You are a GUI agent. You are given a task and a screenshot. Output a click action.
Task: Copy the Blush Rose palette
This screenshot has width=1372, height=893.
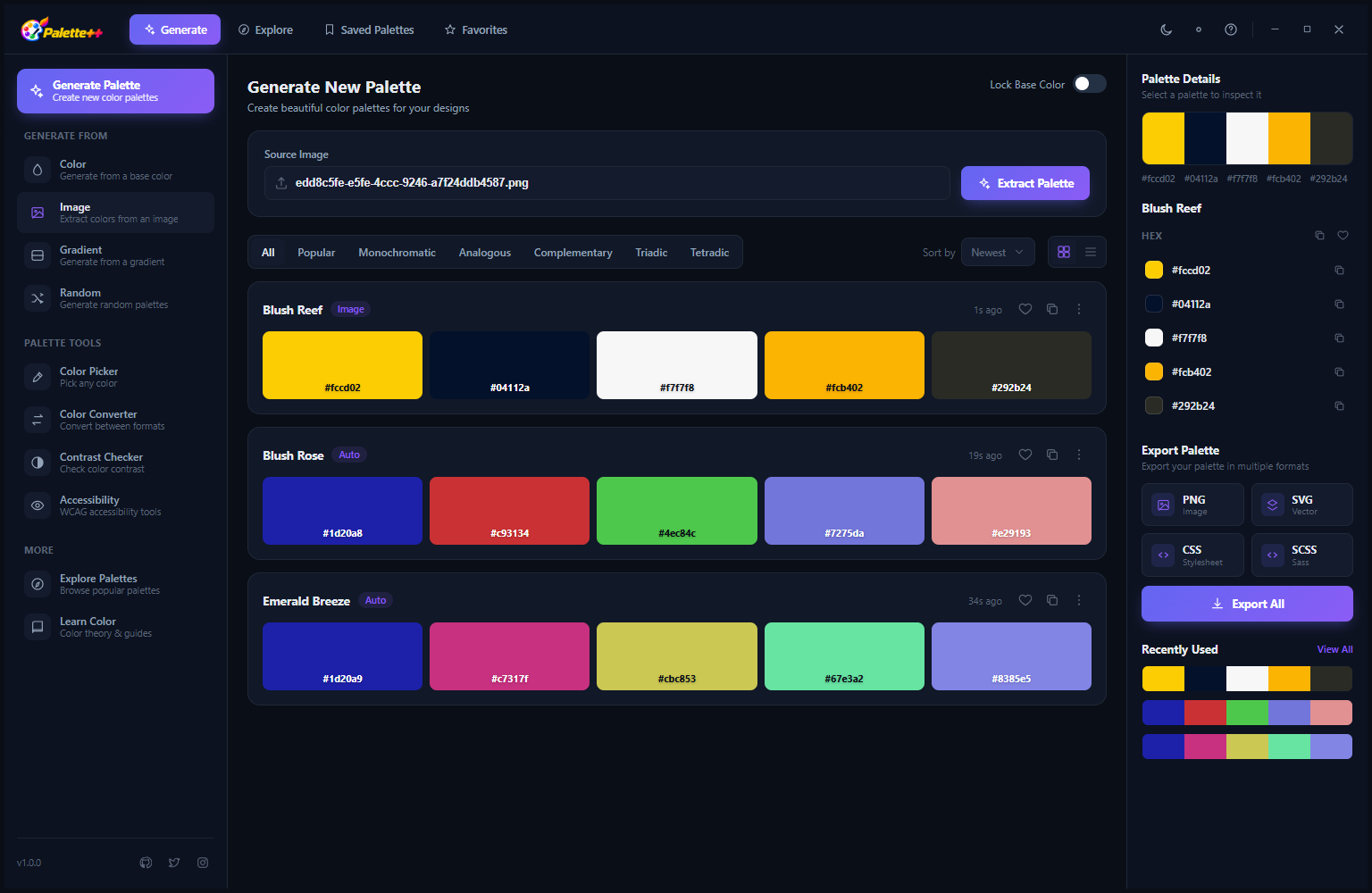coord(1052,455)
